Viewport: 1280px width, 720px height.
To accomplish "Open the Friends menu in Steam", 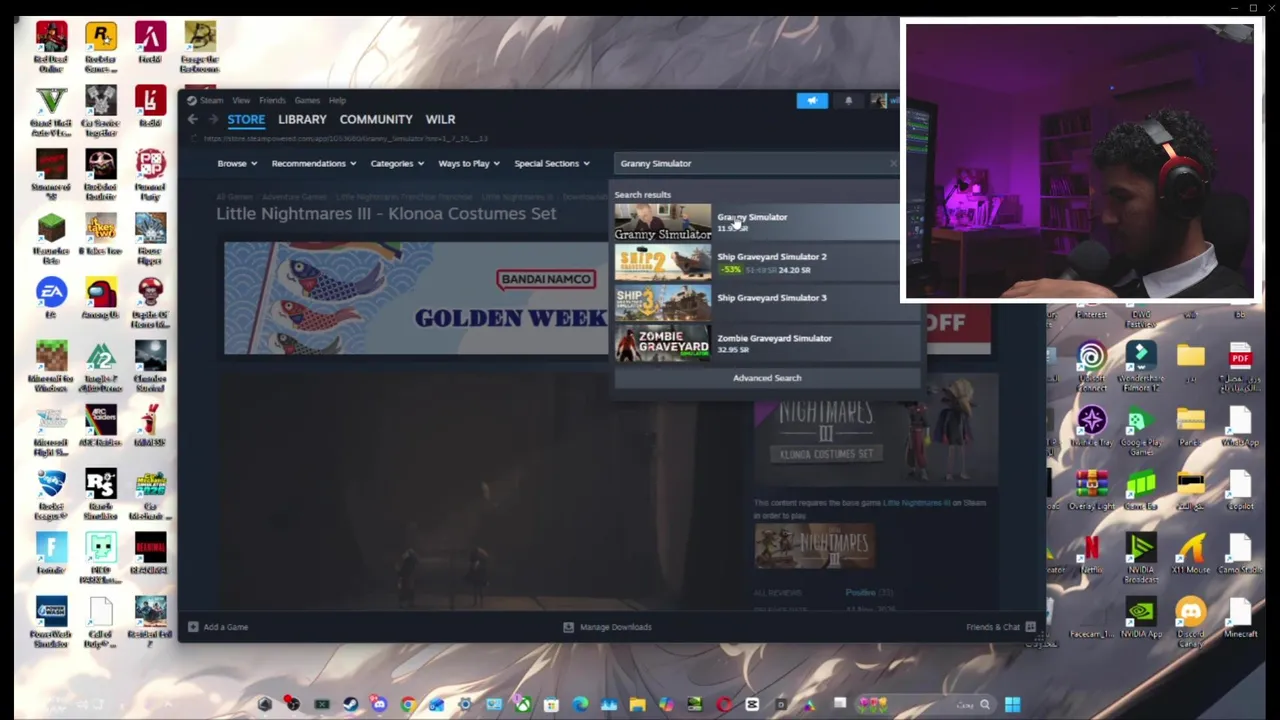I will pyautogui.click(x=272, y=100).
